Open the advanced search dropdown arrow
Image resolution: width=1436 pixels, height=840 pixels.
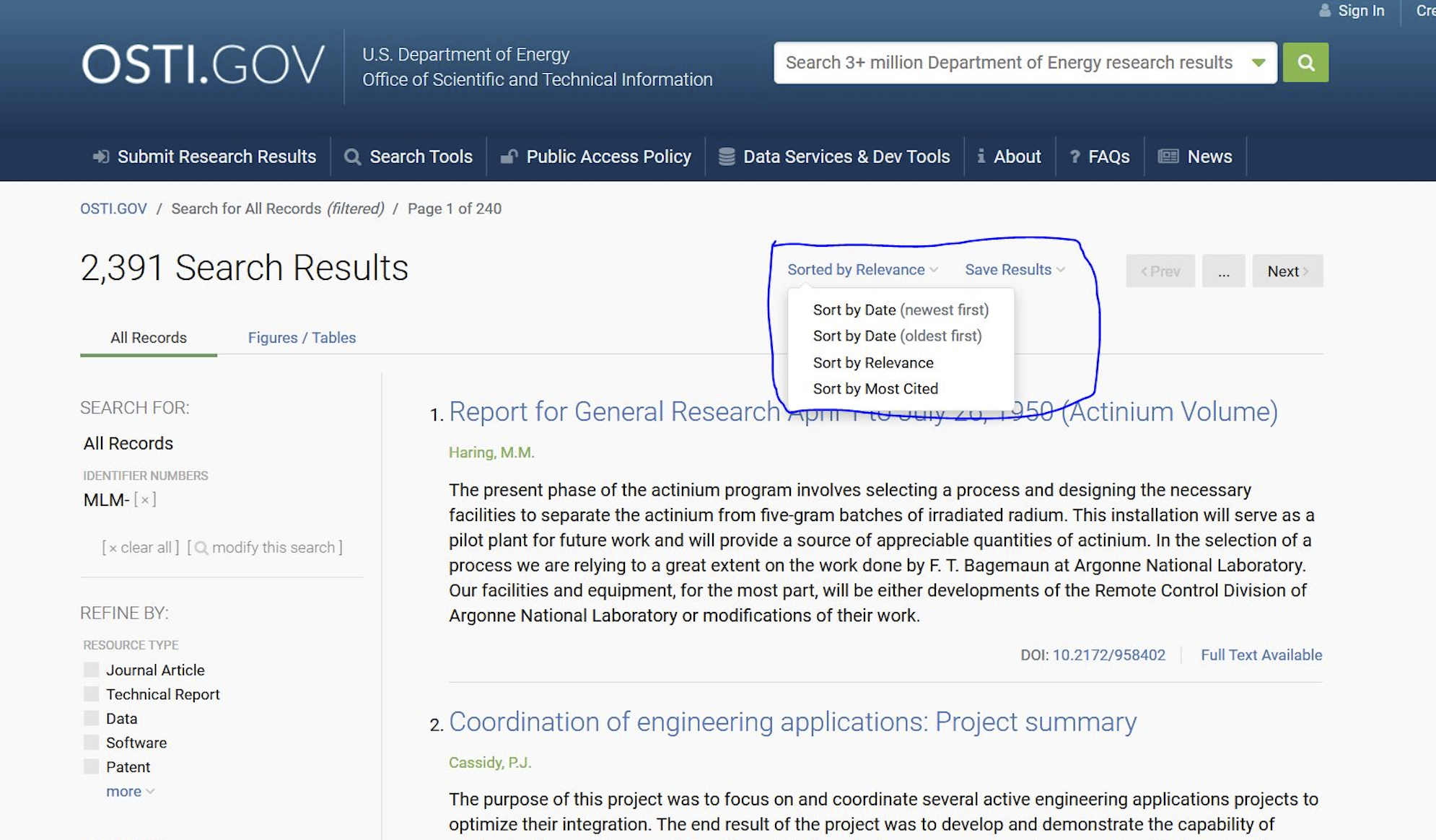[x=1258, y=63]
